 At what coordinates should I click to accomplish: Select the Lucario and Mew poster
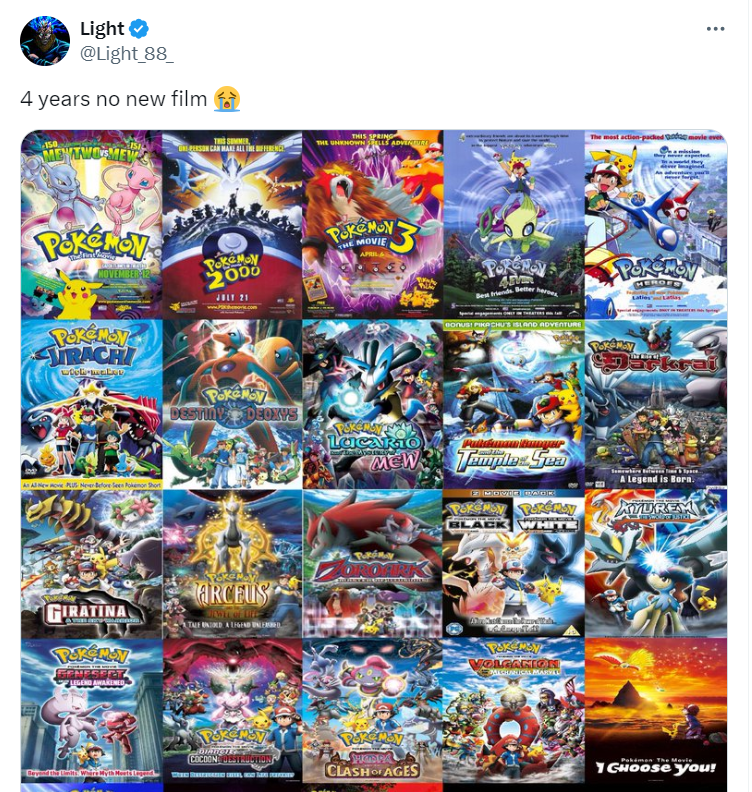373,404
